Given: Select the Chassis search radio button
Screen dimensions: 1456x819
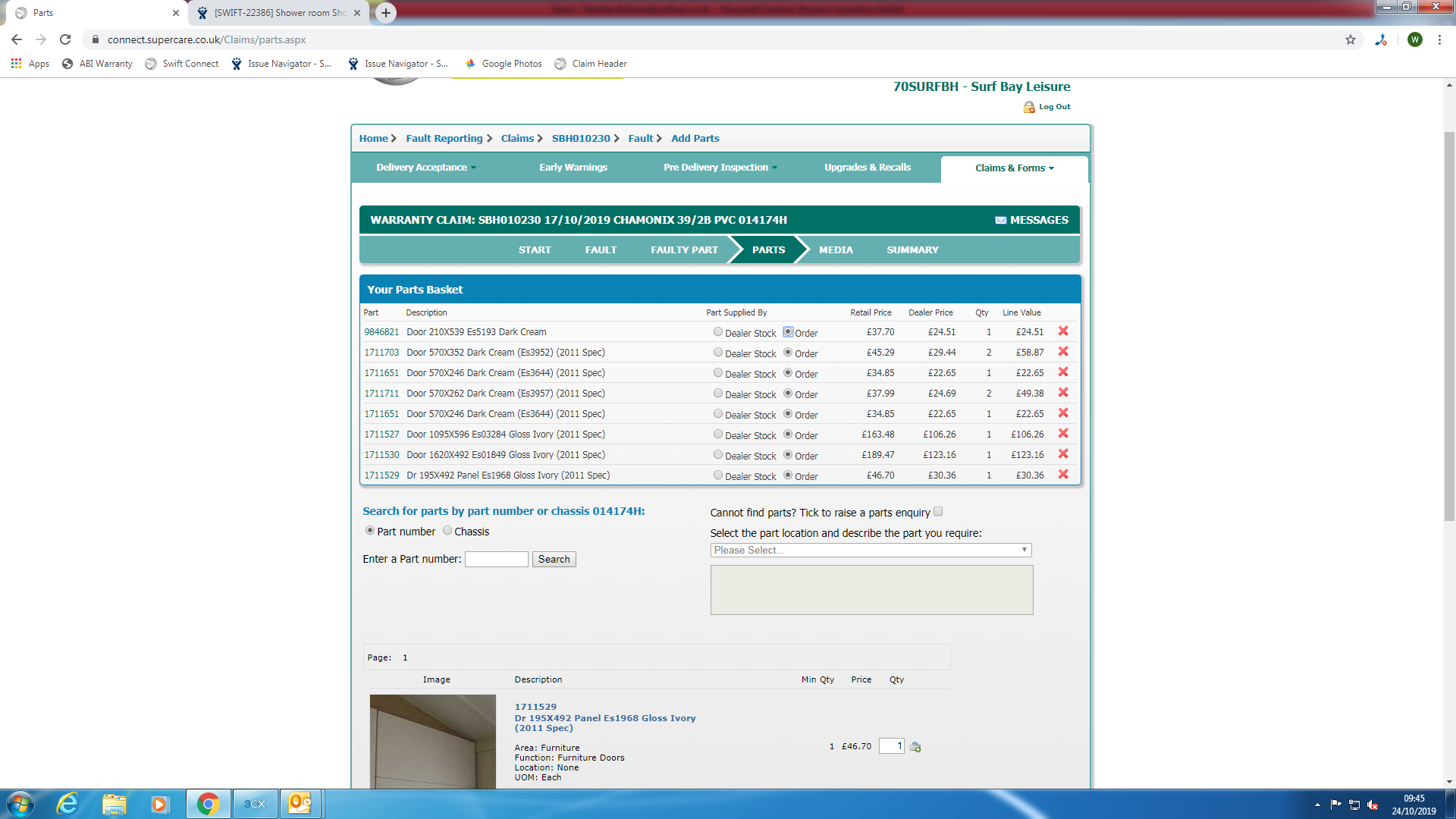Looking at the screenshot, I should pyautogui.click(x=447, y=531).
